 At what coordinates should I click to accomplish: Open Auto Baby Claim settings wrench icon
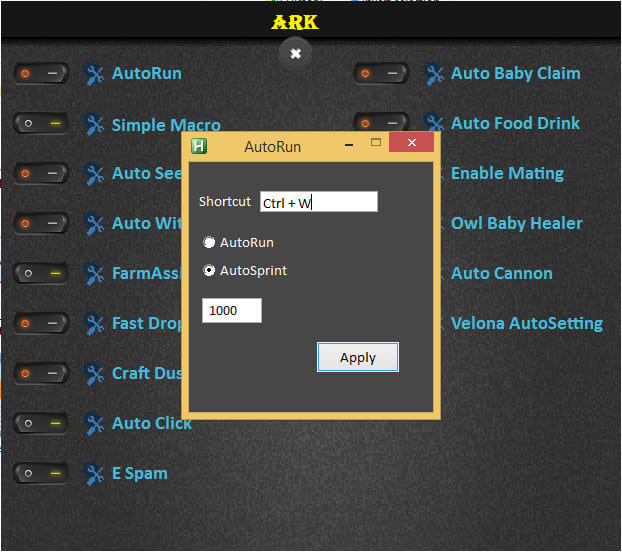point(434,74)
